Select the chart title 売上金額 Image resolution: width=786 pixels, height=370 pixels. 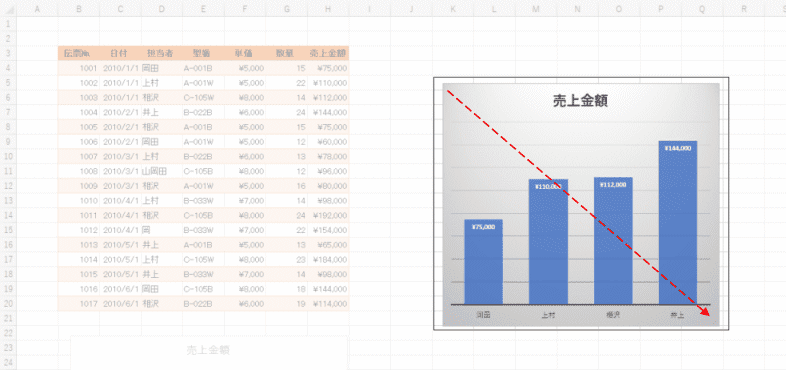[x=580, y=101]
